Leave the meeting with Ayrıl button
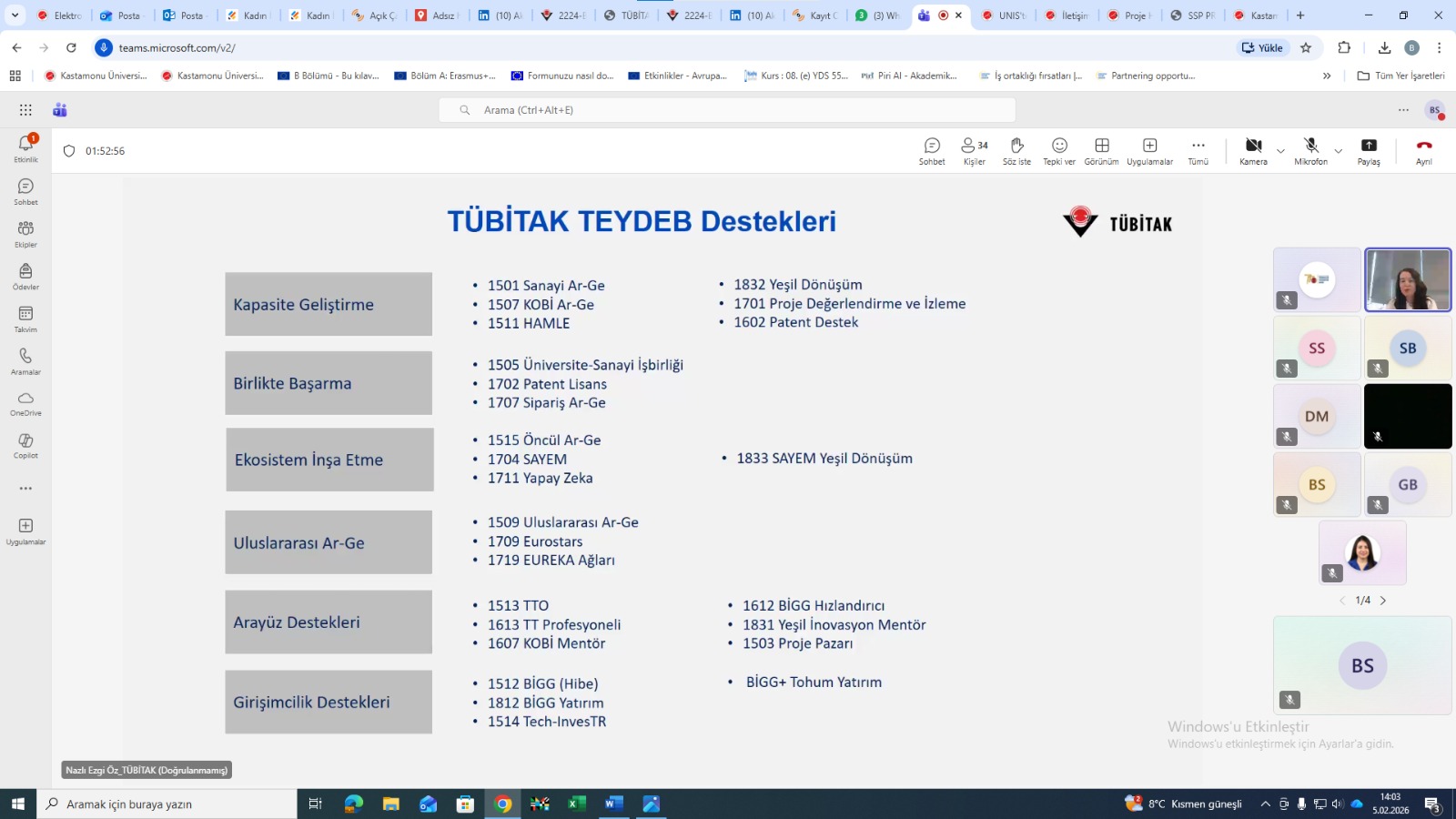Viewport: 1456px width, 819px height. [1423, 150]
